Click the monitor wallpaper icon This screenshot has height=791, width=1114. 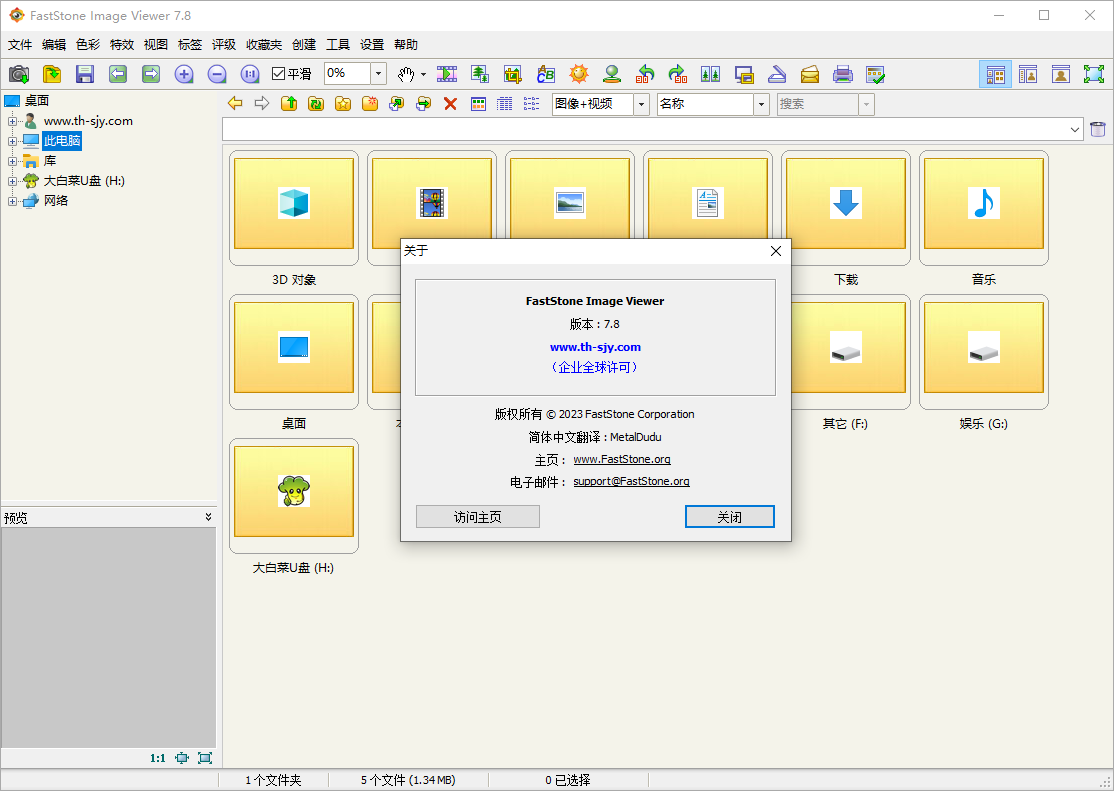(x=744, y=74)
